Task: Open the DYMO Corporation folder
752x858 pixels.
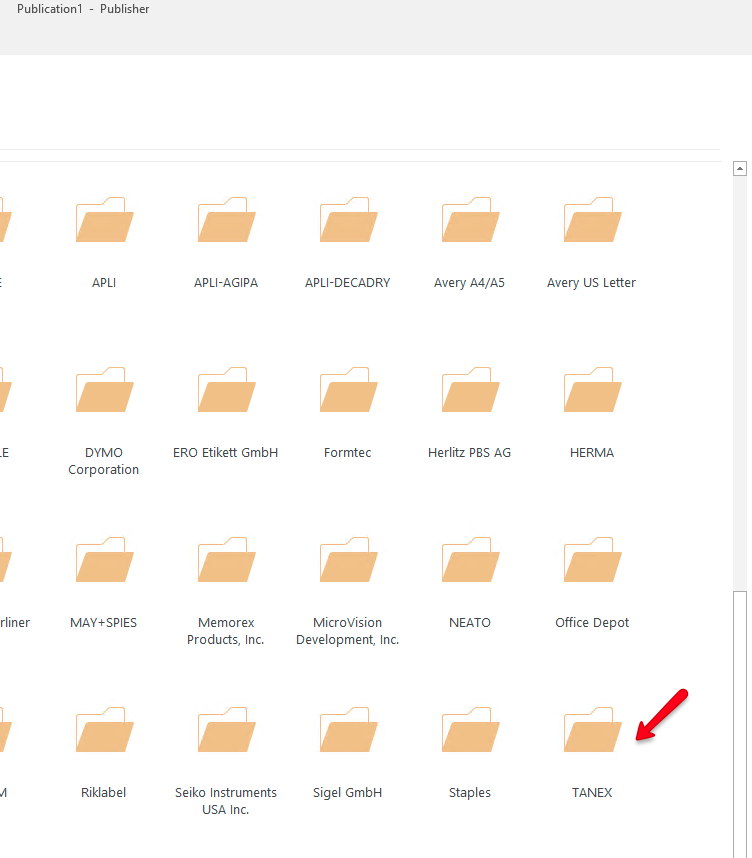Action: 104,391
